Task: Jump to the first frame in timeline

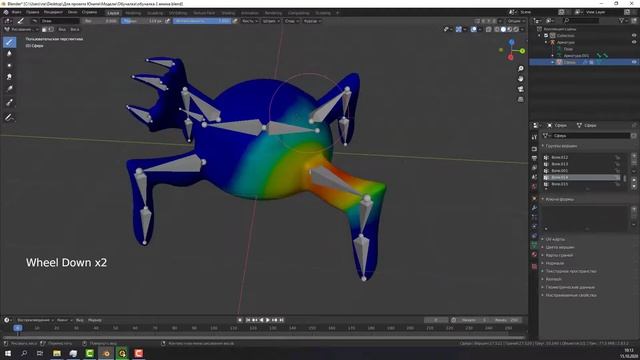Action: 248,320
